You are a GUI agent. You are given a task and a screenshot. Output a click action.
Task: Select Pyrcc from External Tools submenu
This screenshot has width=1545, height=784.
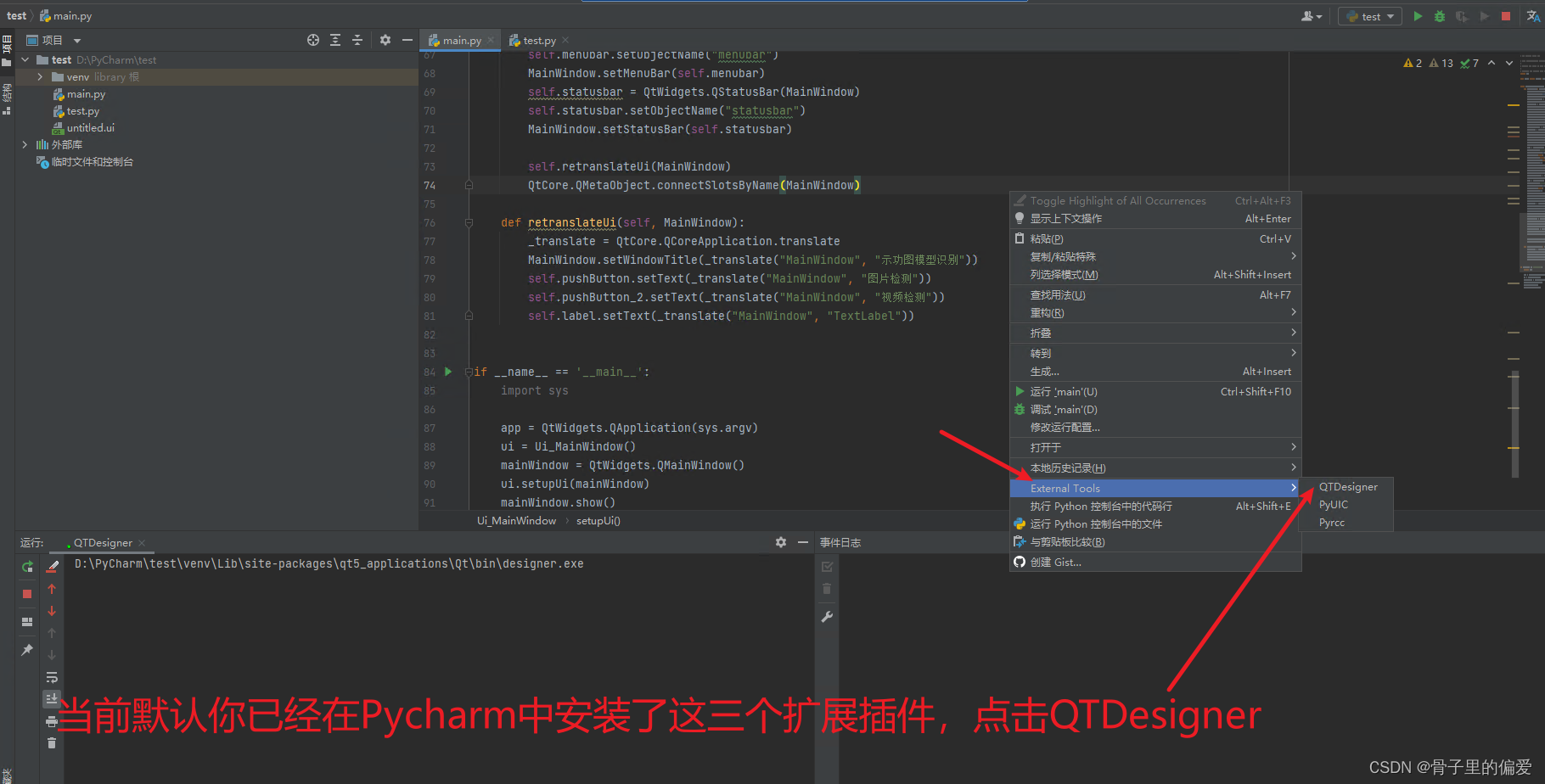1347,523
